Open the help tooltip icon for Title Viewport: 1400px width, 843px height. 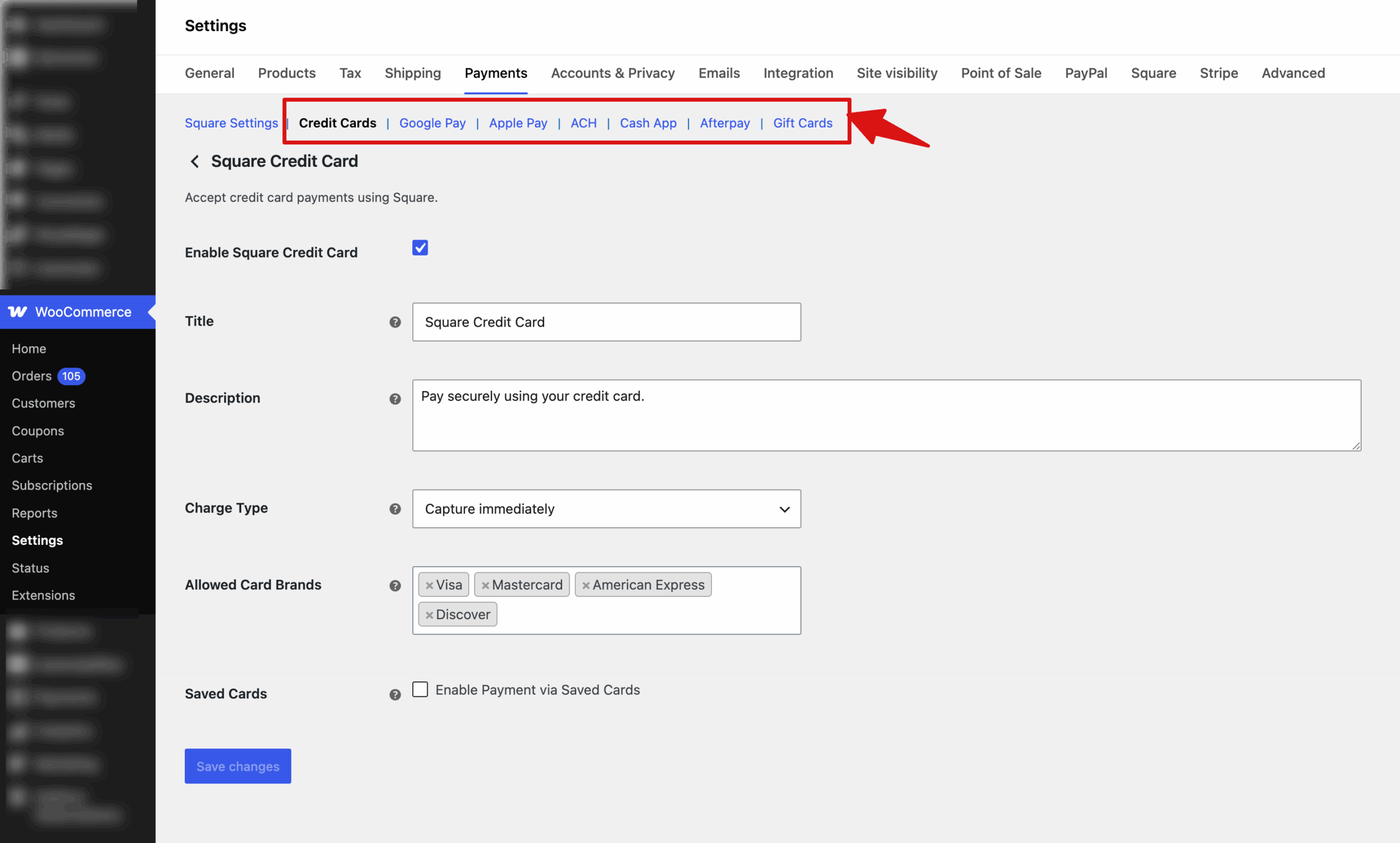click(x=395, y=322)
